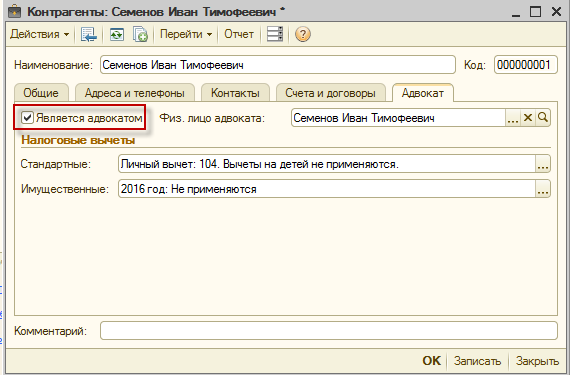Click the Физ. лицо адвоката input field

pos(398,118)
